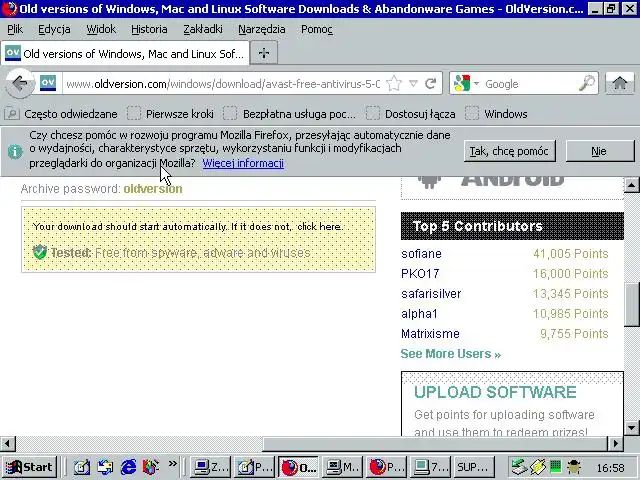Click the Nie button in notification bar

tap(600, 151)
